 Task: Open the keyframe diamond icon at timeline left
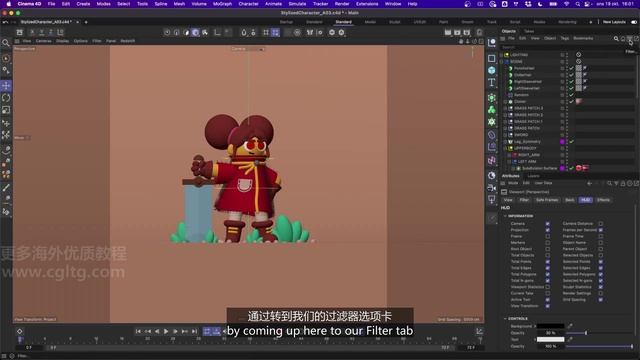click(x=20, y=331)
